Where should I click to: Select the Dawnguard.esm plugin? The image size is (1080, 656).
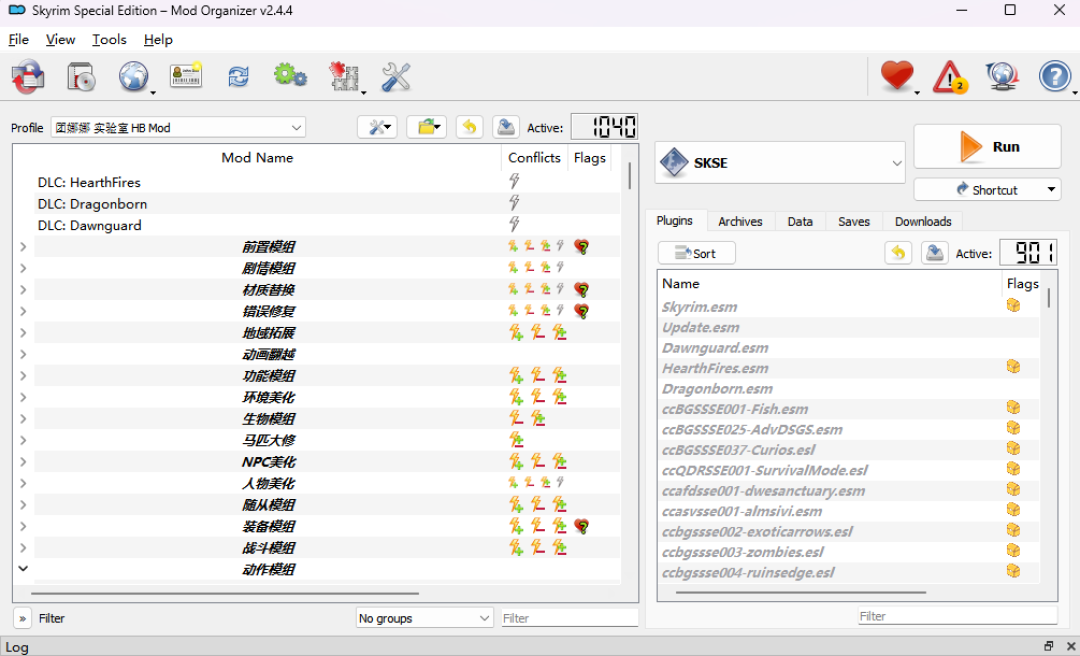(x=849, y=348)
